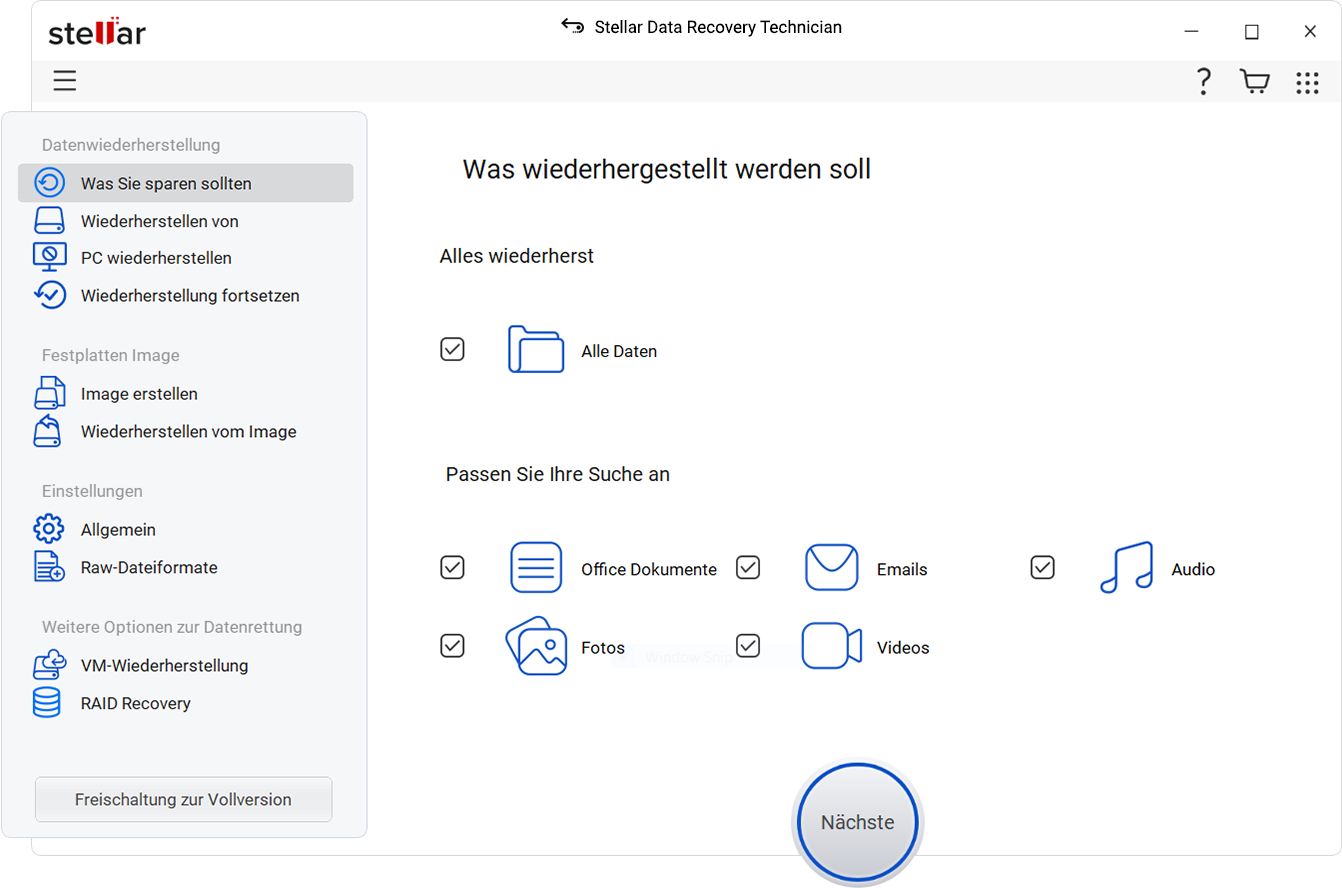1342x888 pixels.
Task: Close the Stellar Data Recovery window
Action: pyautogui.click(x=1310, y=31)
